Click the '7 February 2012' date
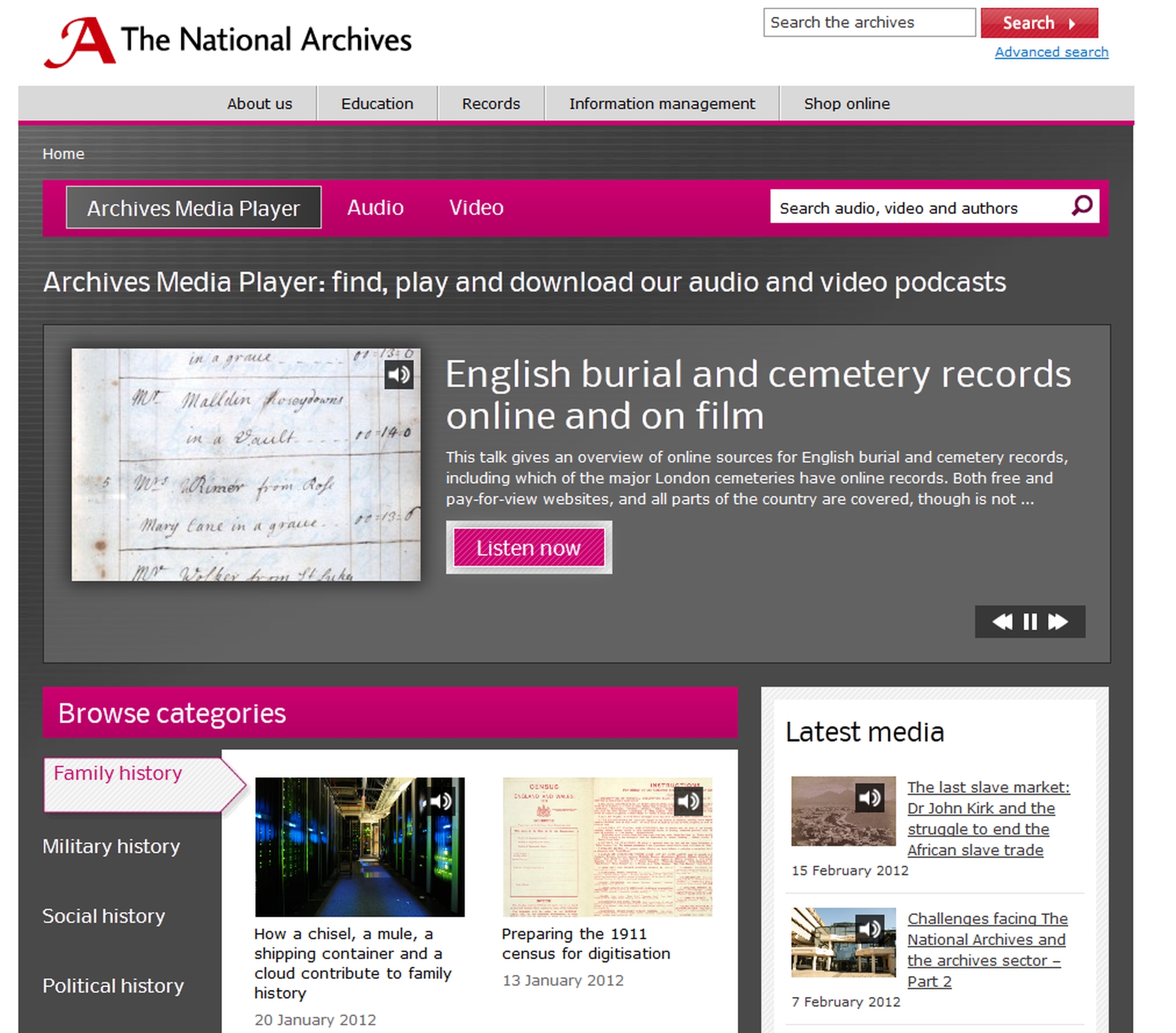This screenshot has width=1176, height=1033. [846, 1002]
